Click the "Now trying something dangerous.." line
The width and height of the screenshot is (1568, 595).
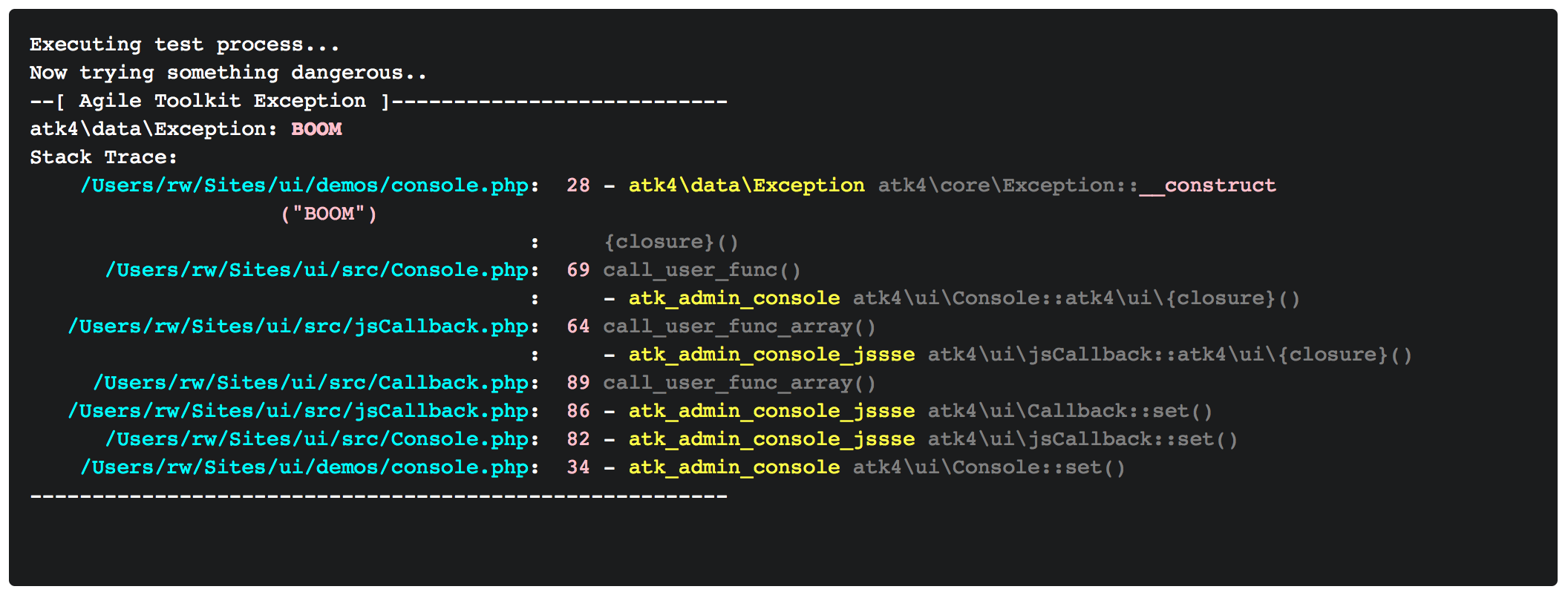click(x=228, y=73)
